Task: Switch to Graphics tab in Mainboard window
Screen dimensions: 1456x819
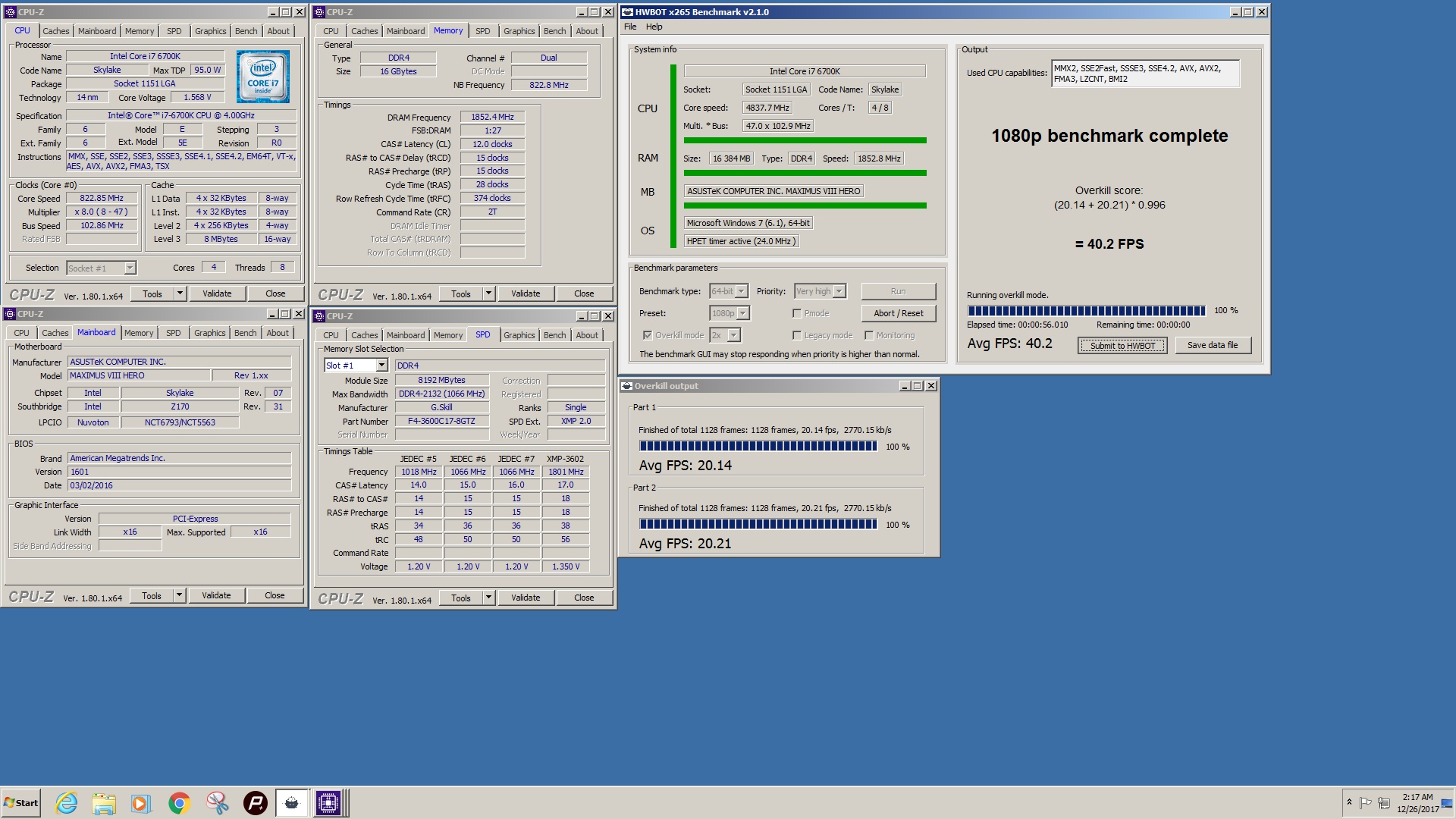Action: click(209, 333)
